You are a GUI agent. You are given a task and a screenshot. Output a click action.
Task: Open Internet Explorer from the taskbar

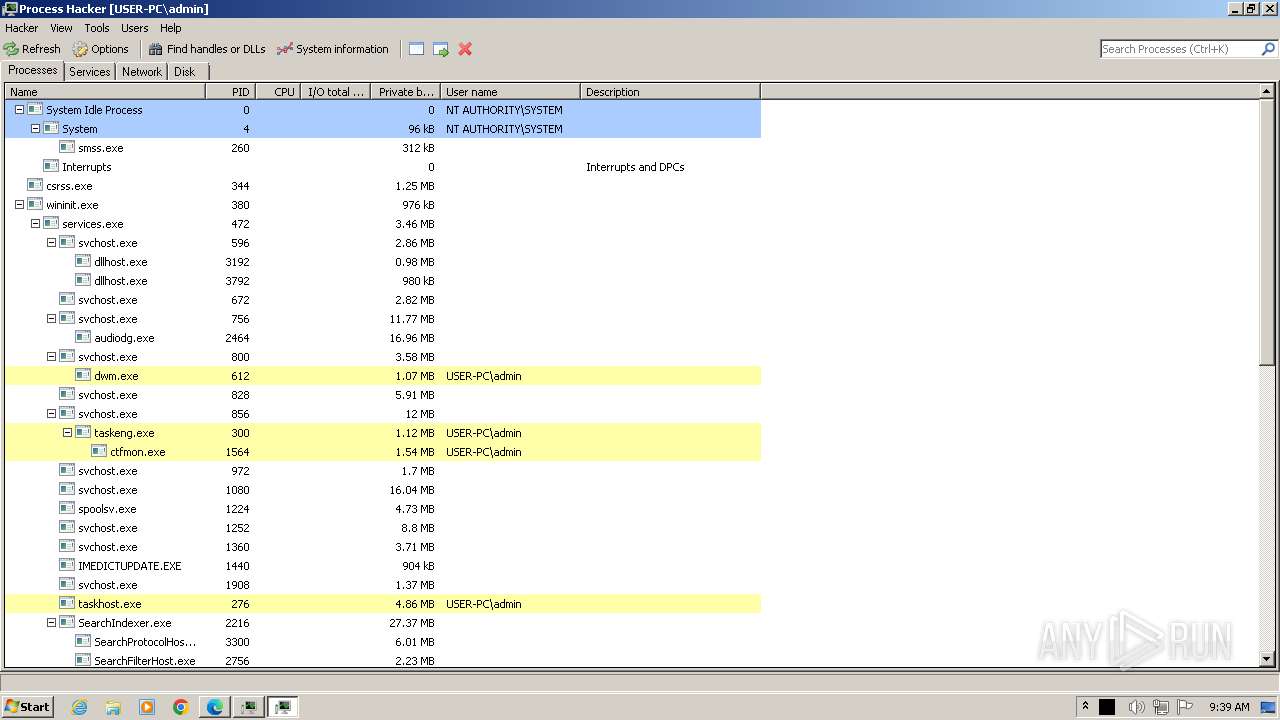[x=80, y=707]
